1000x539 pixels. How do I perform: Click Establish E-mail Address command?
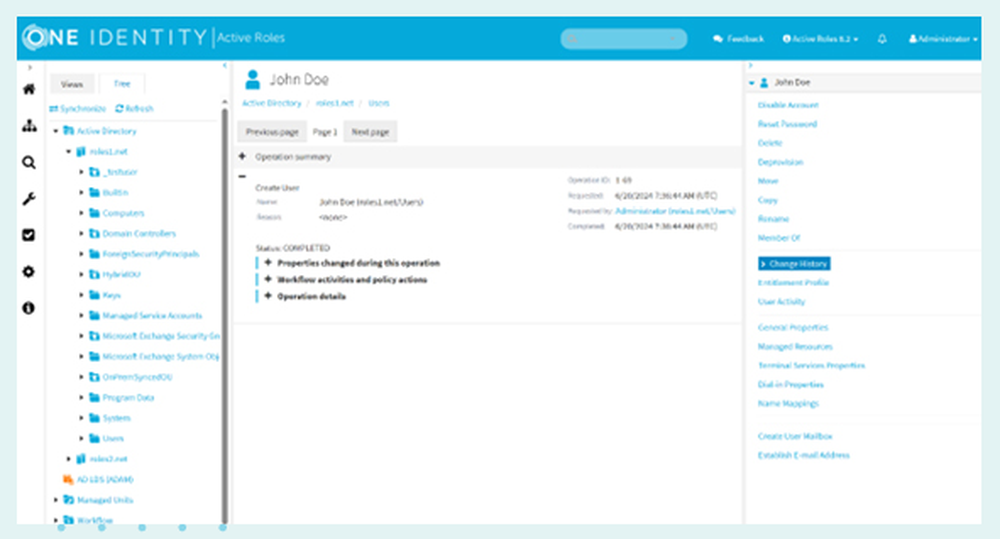(x=804, y=455)
